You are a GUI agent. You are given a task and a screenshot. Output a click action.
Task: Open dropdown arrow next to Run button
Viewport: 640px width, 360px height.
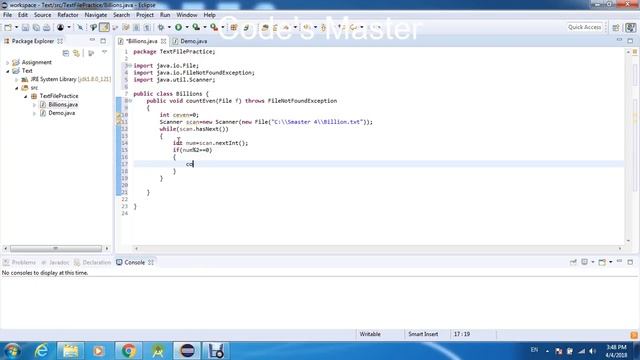pos(187,27)
